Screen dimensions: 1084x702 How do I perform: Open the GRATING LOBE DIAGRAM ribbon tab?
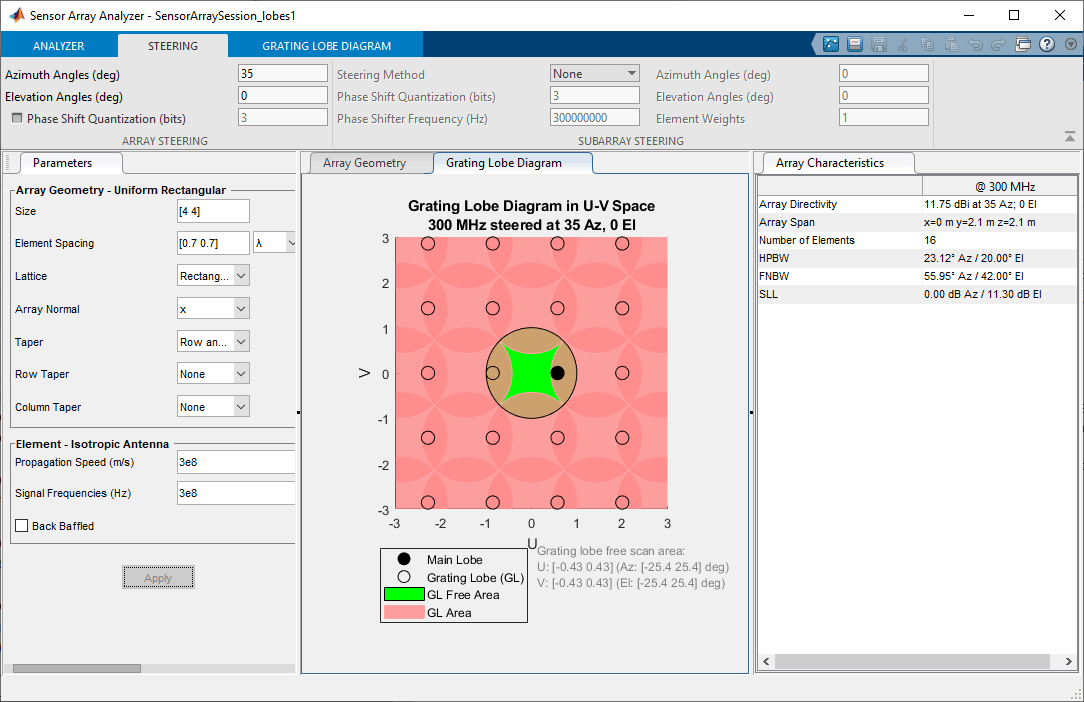[x=326, y=46]
